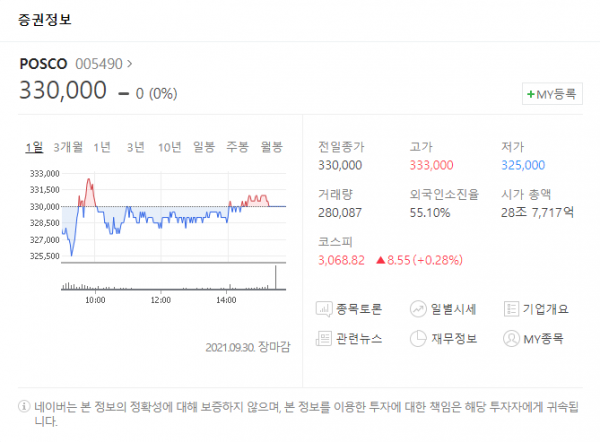Click the info icon beside the Naver disclaimer
The height and width of the screenshot is (442, 600).
point(24,406)
